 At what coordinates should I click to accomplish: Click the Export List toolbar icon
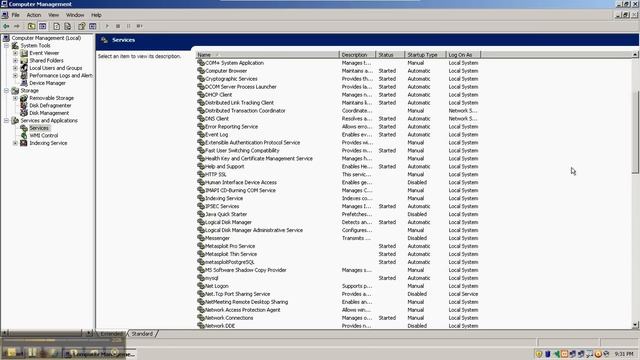point(68,26)
